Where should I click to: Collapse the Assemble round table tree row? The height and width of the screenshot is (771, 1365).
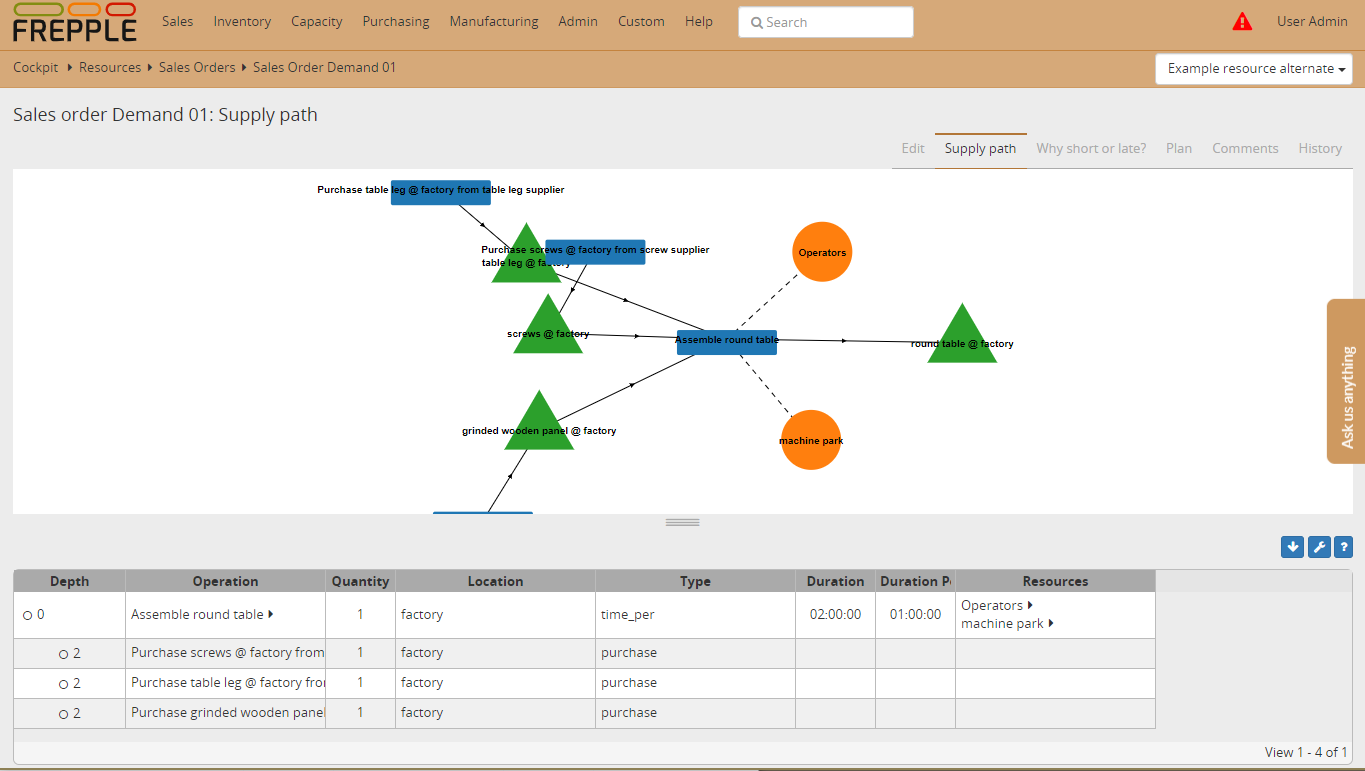(x=28, y=616)
